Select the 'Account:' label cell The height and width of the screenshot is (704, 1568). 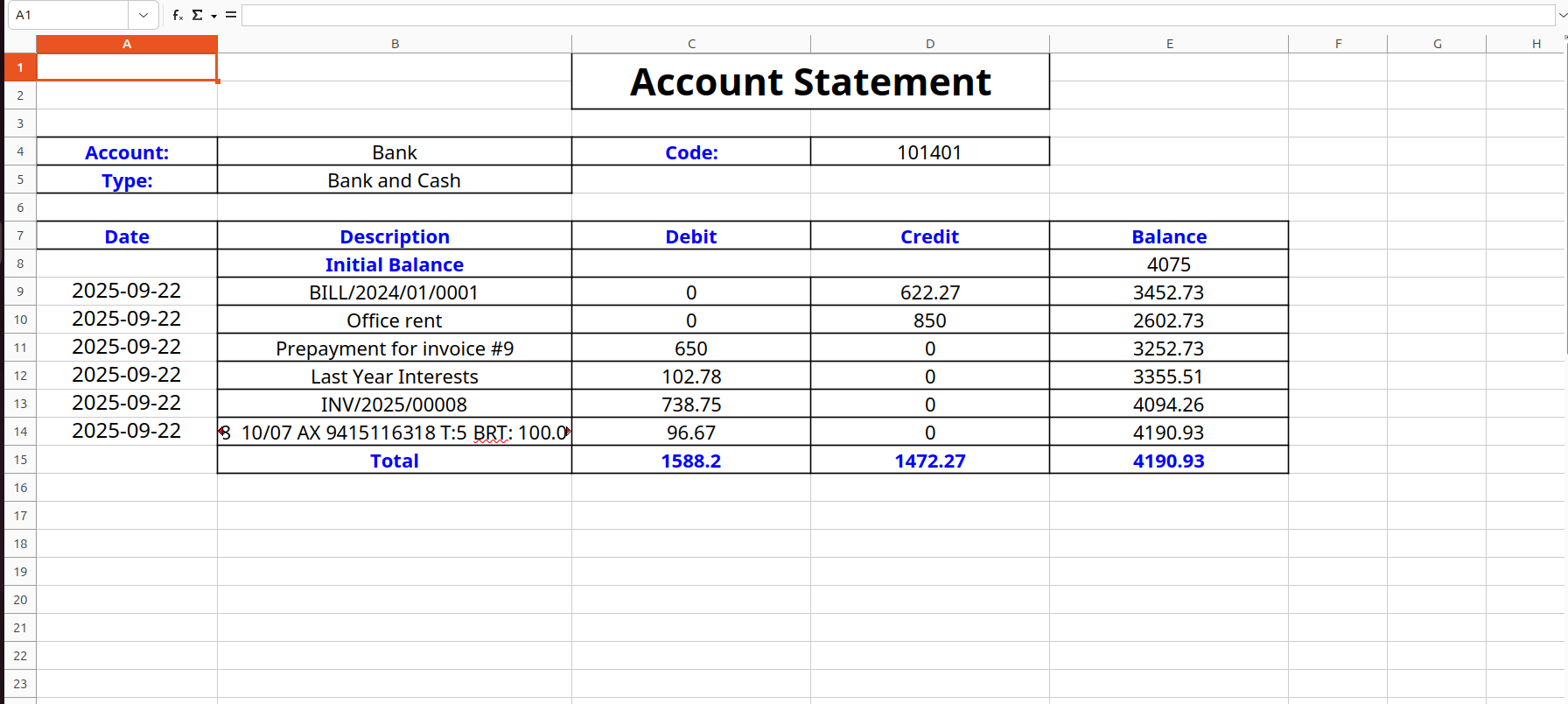coord(127,151)
